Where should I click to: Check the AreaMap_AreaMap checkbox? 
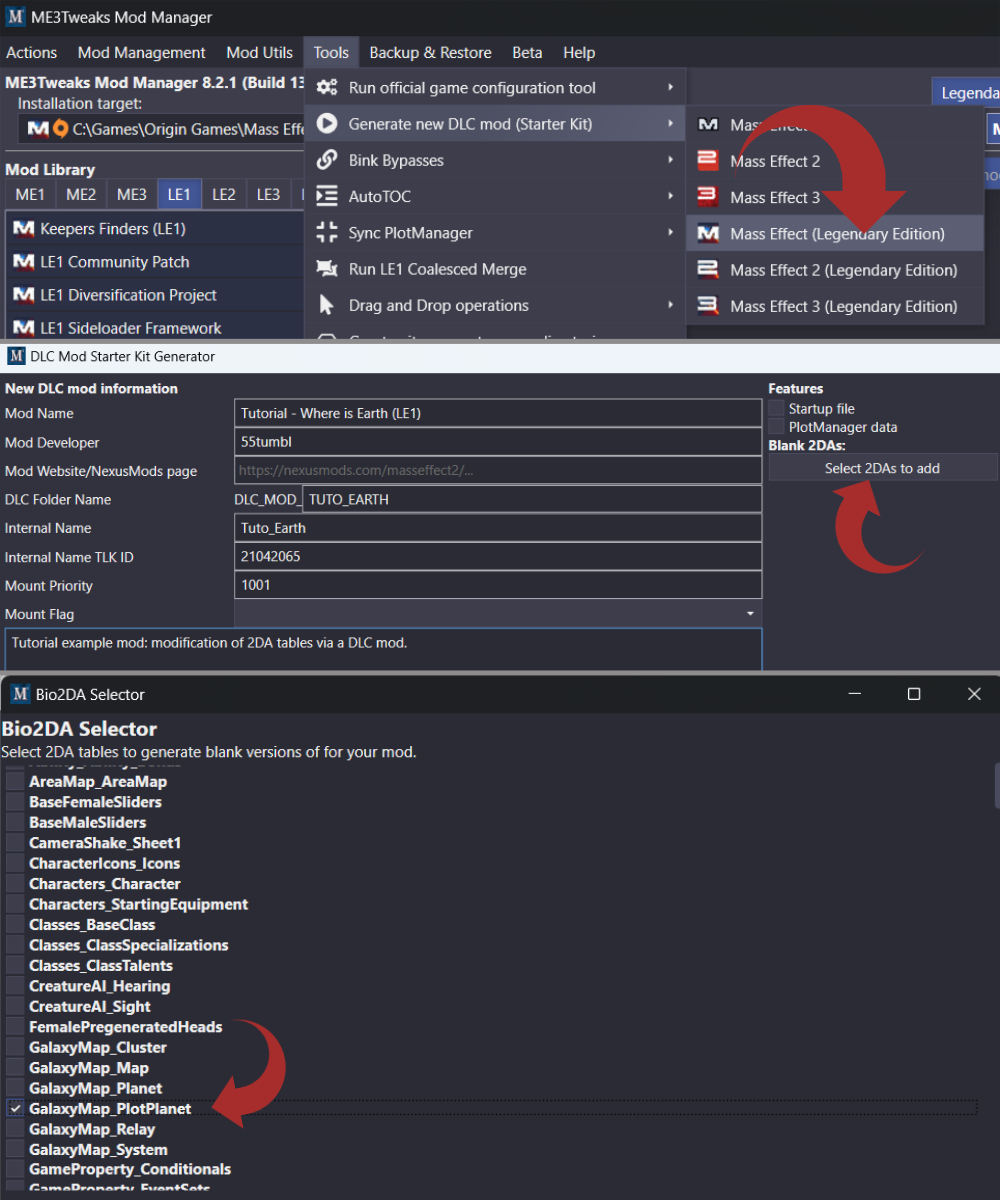(15, 781)
